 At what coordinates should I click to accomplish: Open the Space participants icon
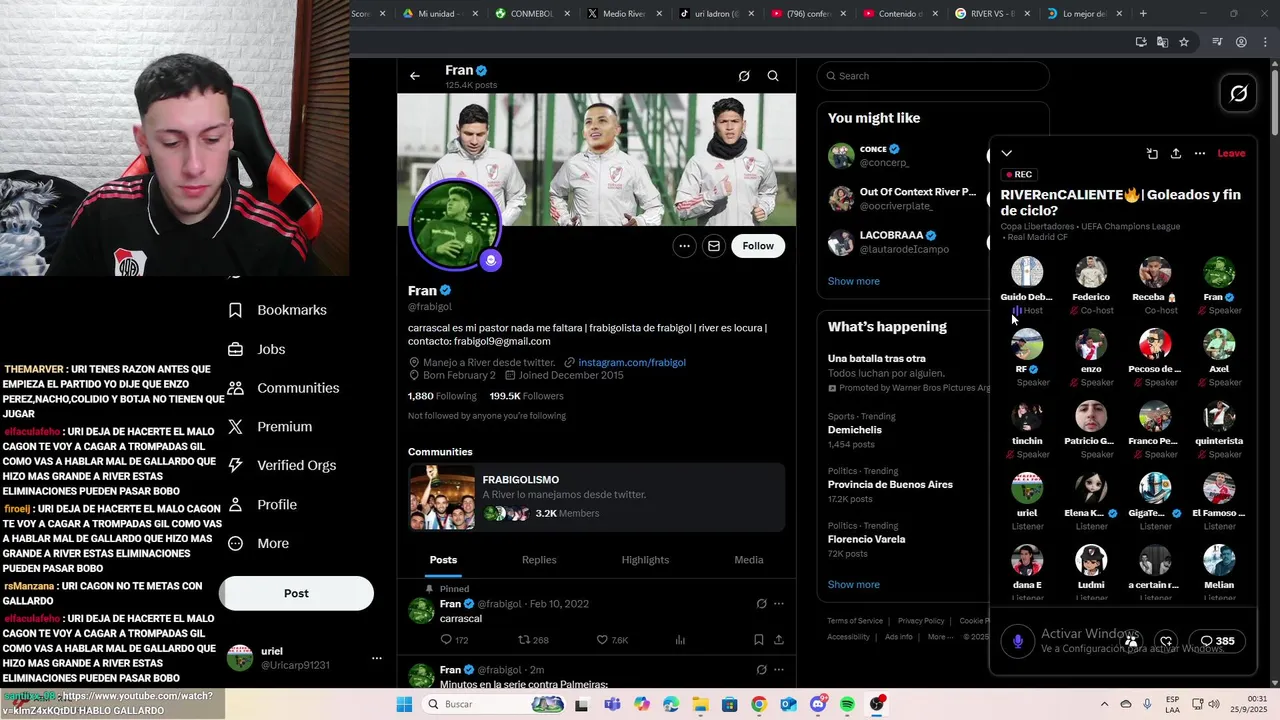coord(1131,641)
